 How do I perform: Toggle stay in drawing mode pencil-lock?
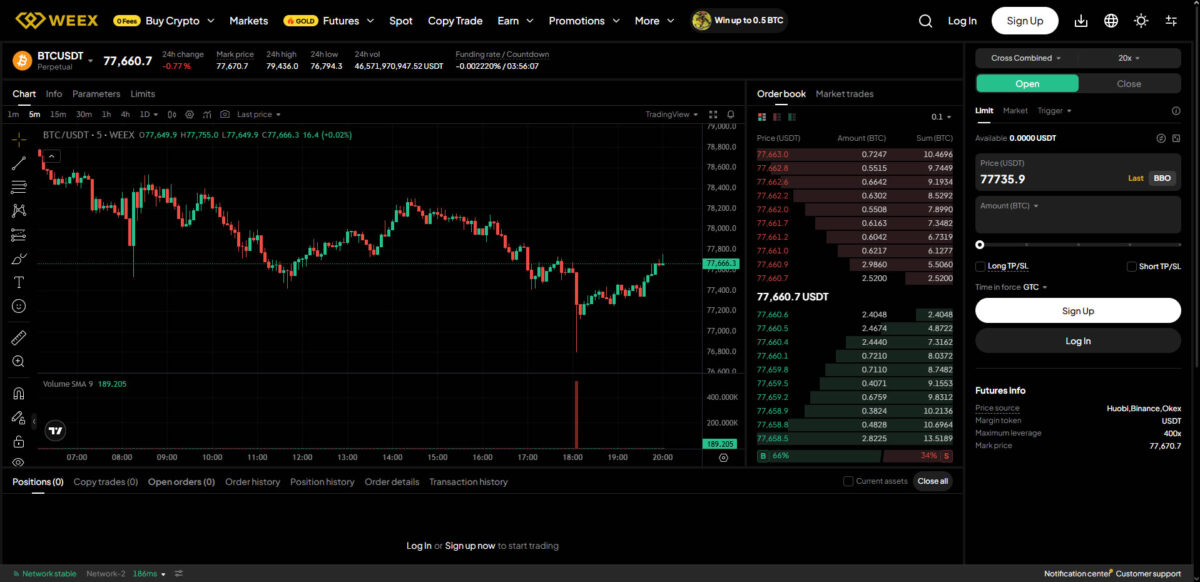[18, 417]
